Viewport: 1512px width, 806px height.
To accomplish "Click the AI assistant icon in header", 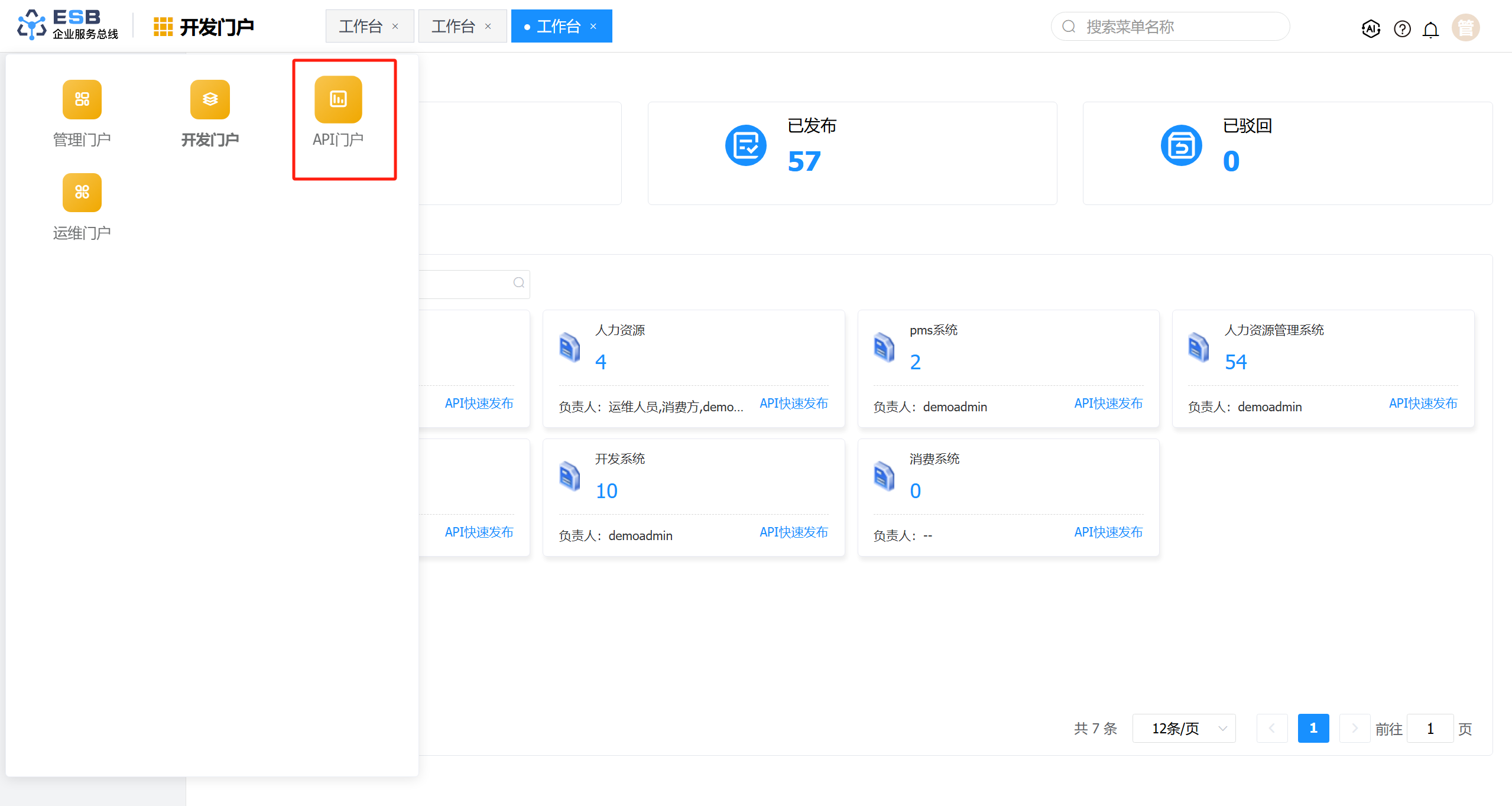I will tap(1371, 28).
